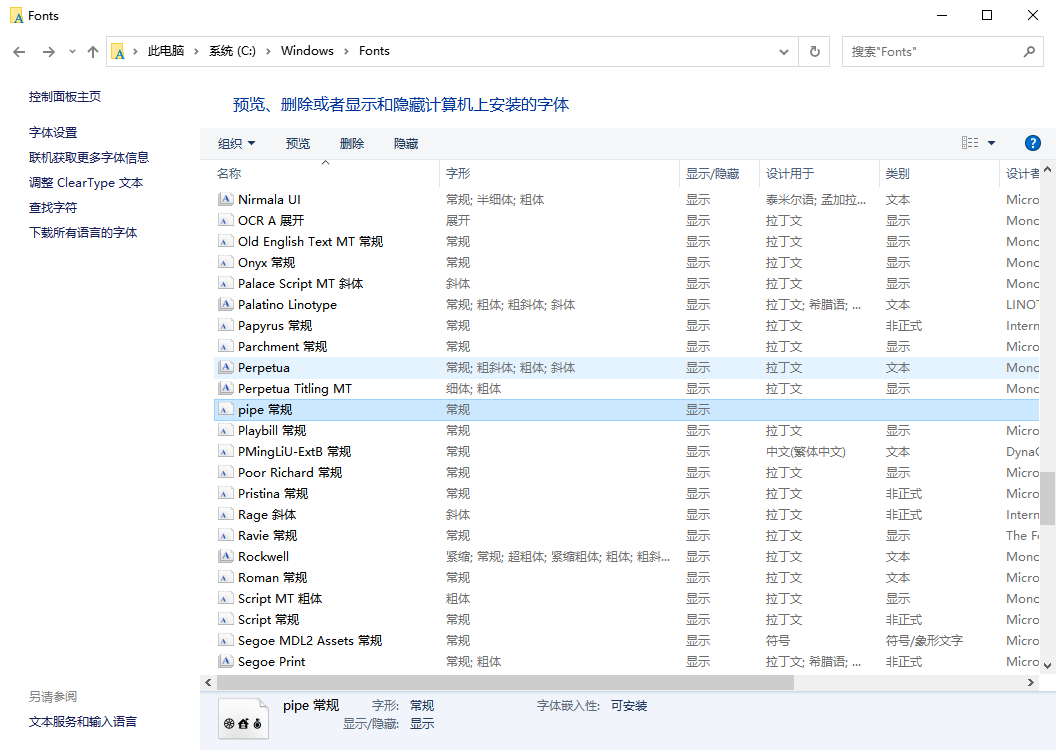
Task: Select the Ravie 常规 font icon
Action: (226, 535)
